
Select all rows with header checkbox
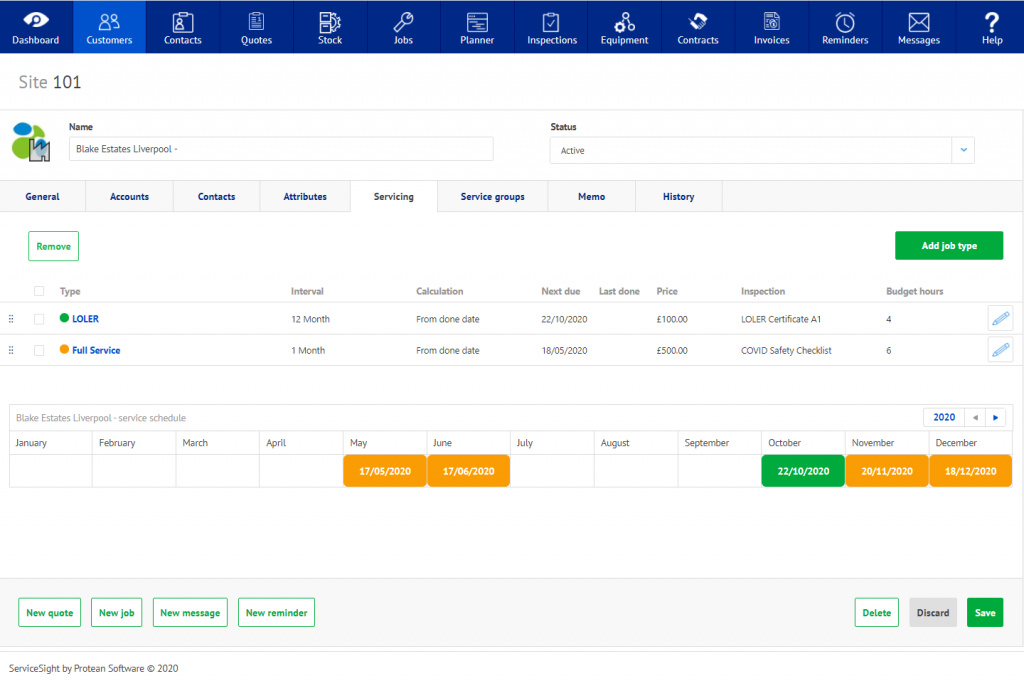(37, 291)
